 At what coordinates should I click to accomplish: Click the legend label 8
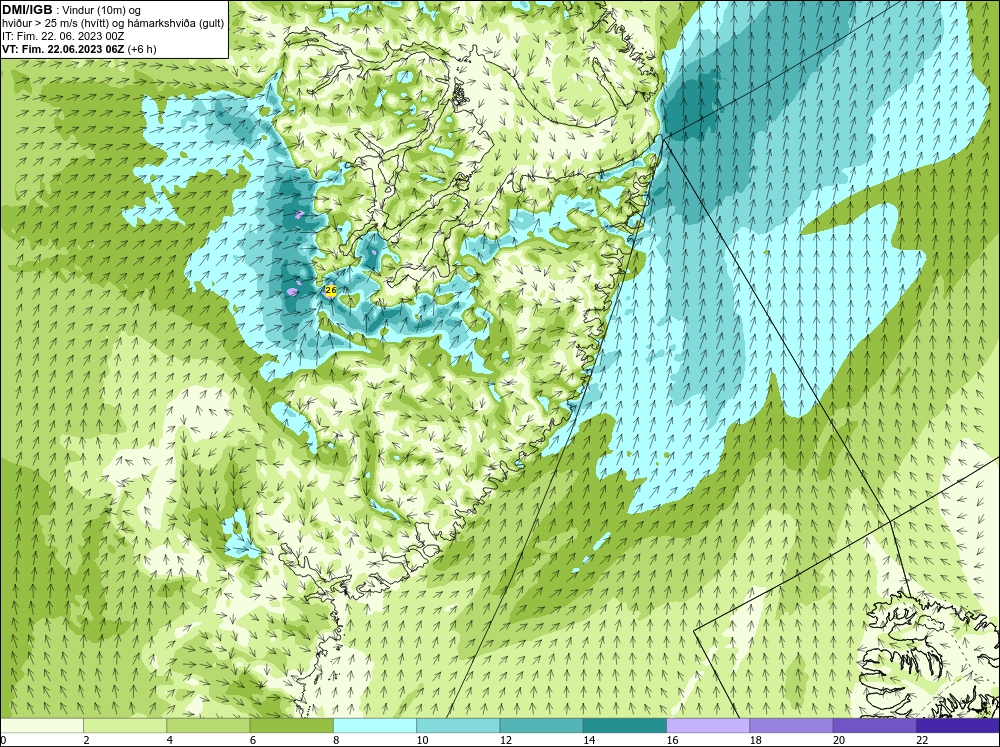tap(336, 740)
